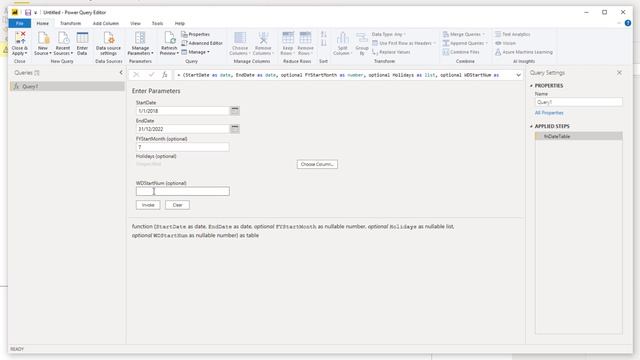Click Azure Machine Learning

[524, 52]
